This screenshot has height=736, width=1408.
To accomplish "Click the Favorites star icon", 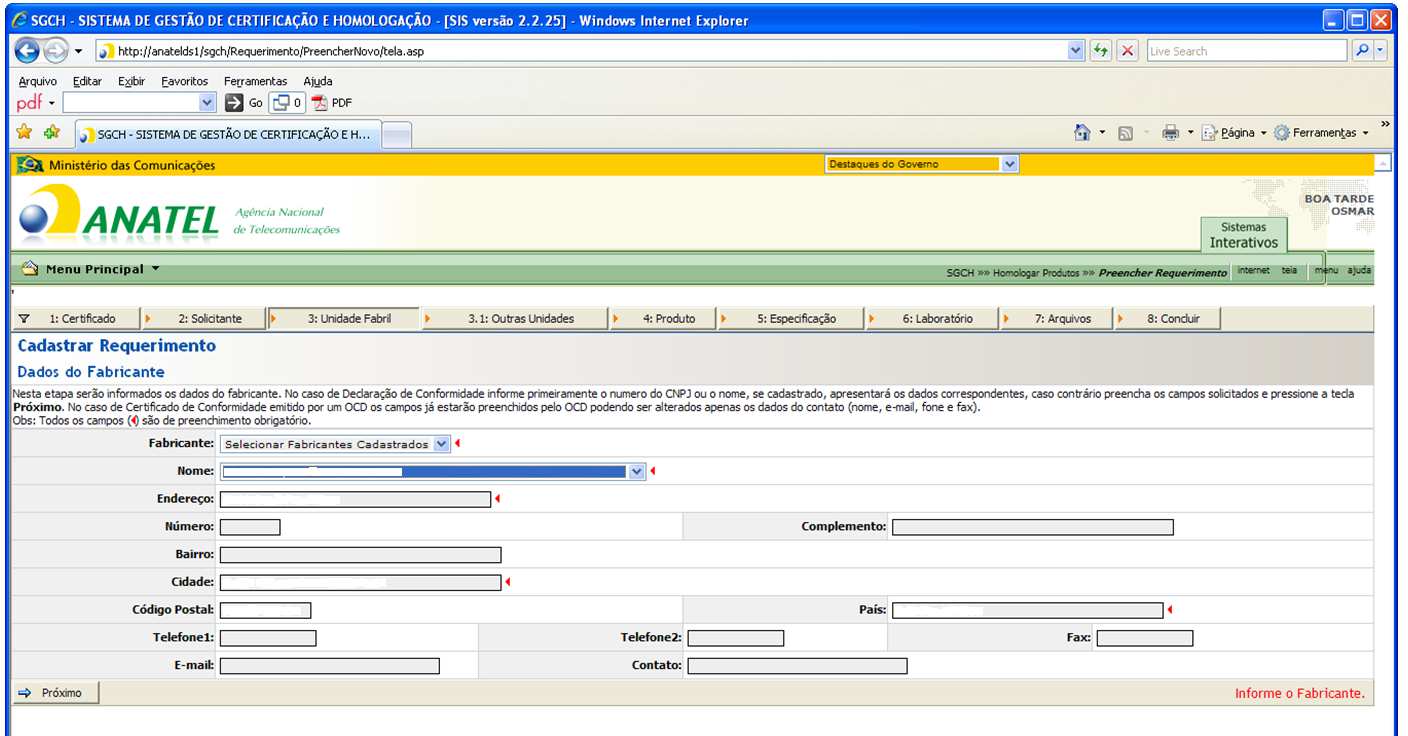I will click(x=25, y=132).
